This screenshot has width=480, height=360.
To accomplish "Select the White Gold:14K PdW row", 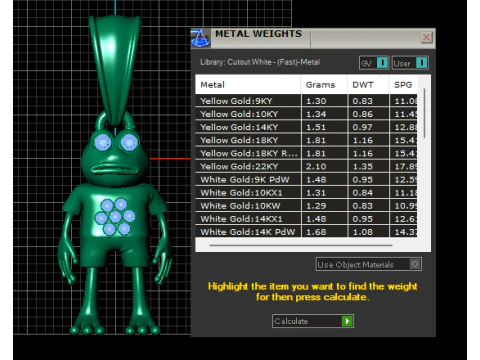I will pyautogui.click(x=306, y=232).
